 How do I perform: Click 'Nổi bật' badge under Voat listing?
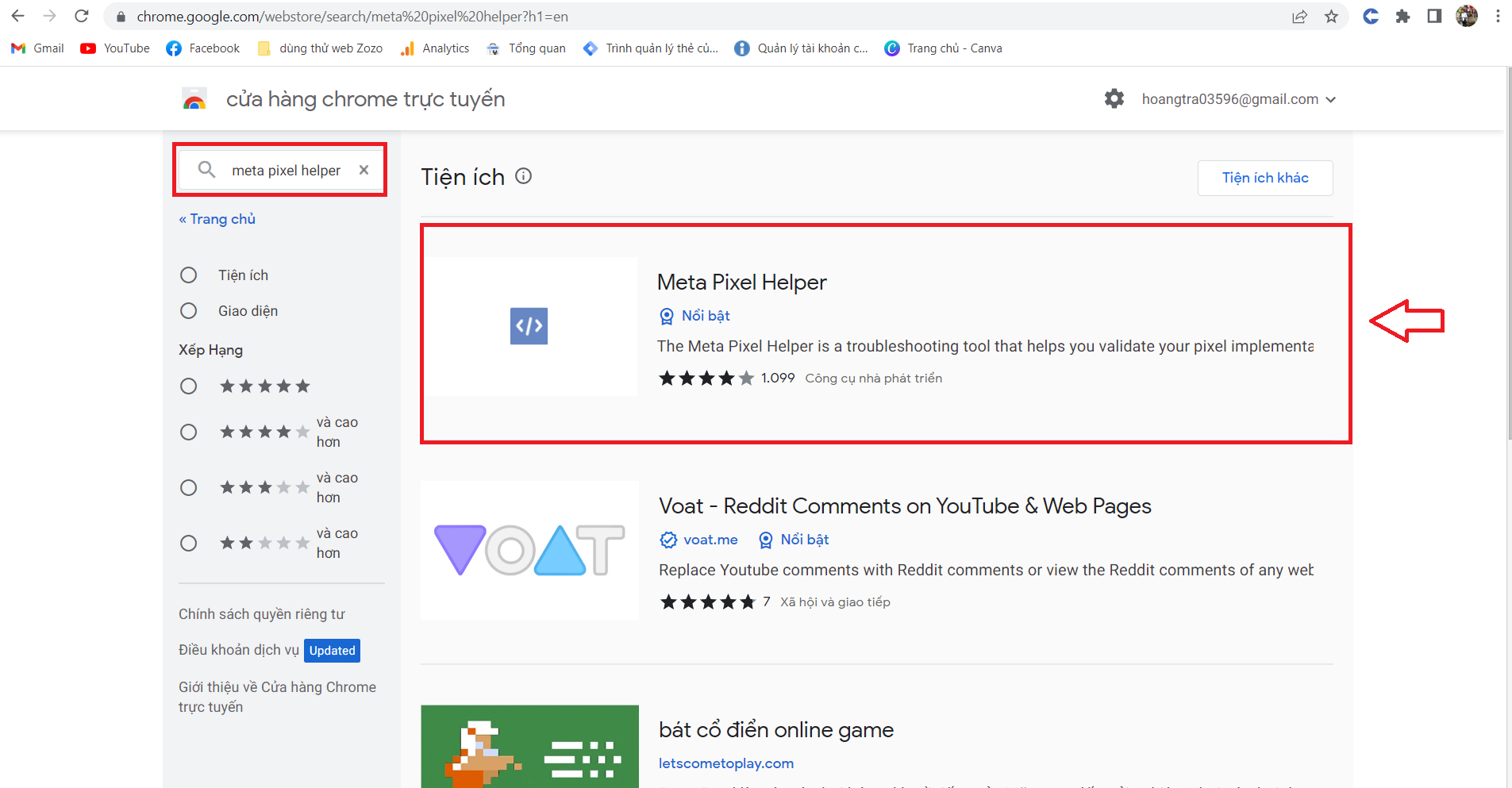pyautogui.click(x=794, y=540)
